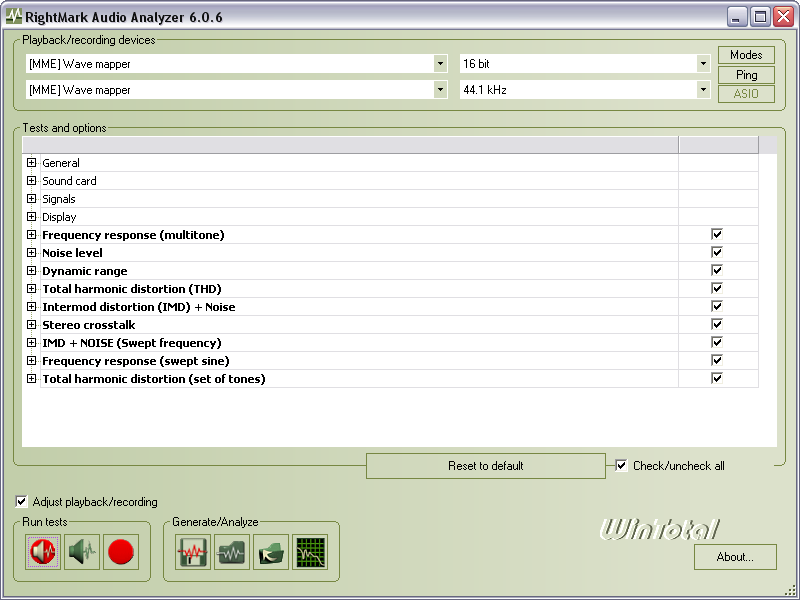
Task: Click the ASIO button
Action: (746, 94)
